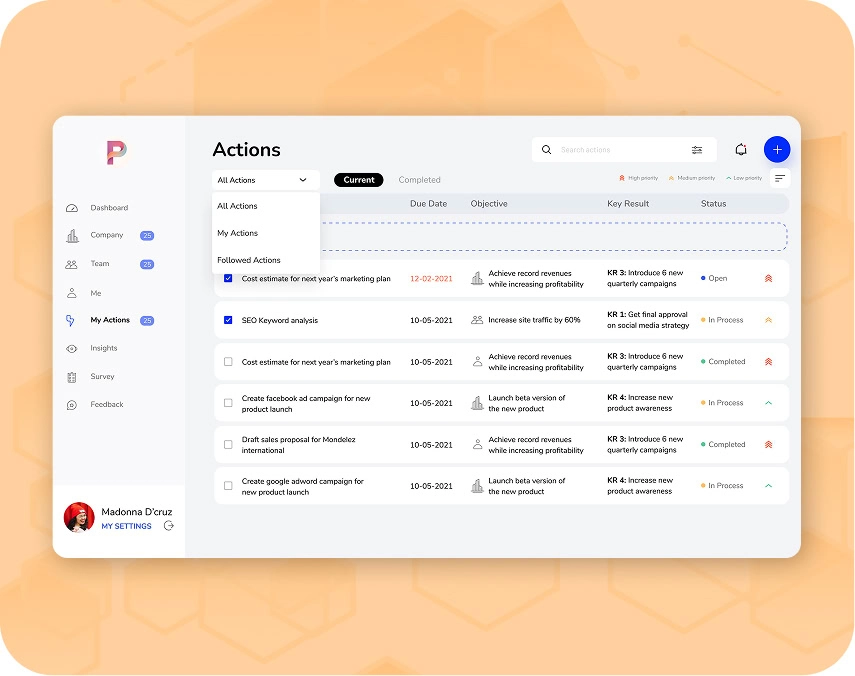Click the blue plus add action button
855x676 pixels.
777,149
